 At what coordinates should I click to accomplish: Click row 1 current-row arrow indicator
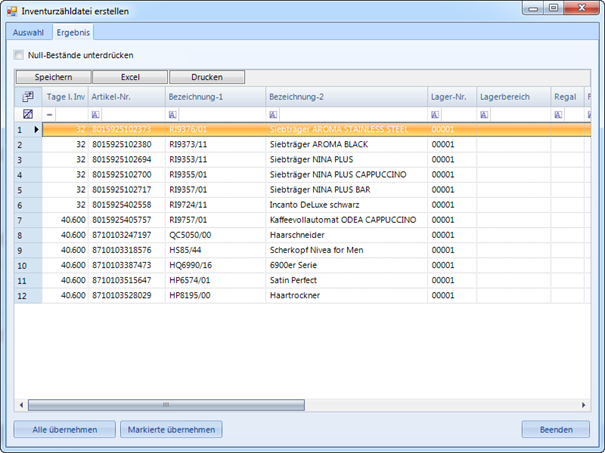coord(36,129)
